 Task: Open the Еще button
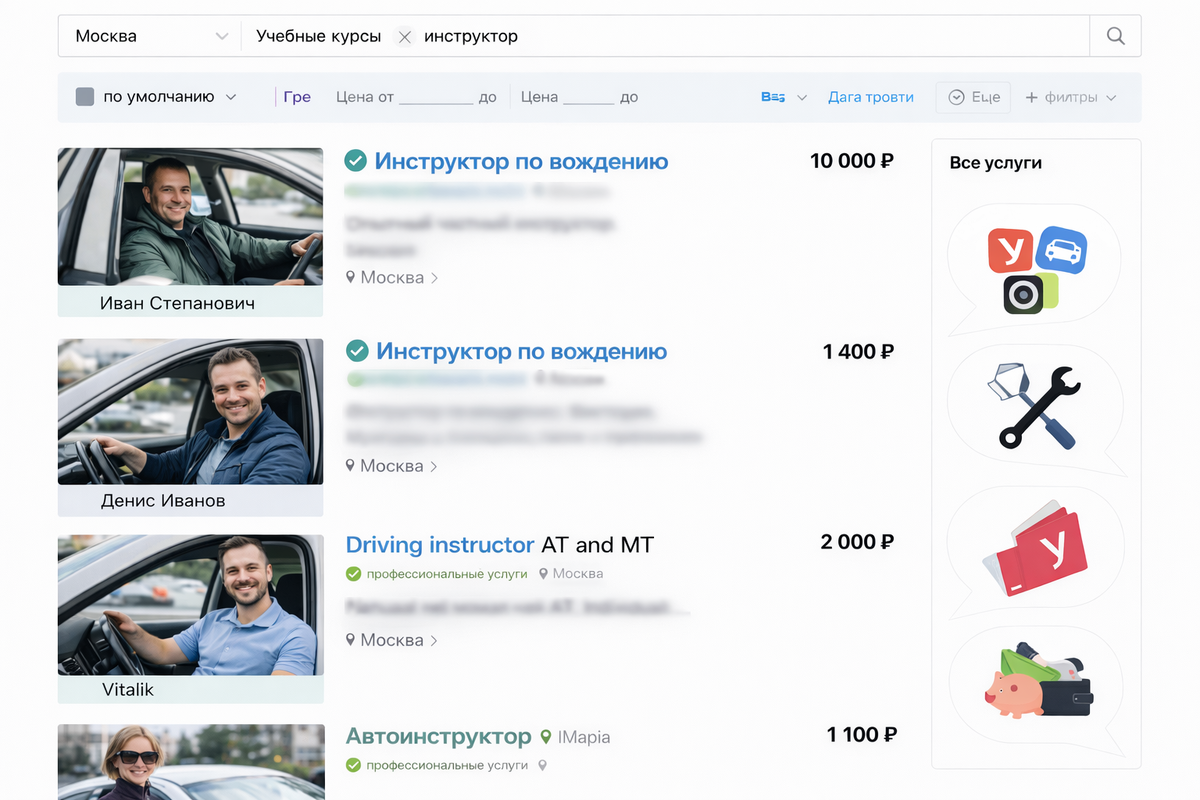(973, 97)
